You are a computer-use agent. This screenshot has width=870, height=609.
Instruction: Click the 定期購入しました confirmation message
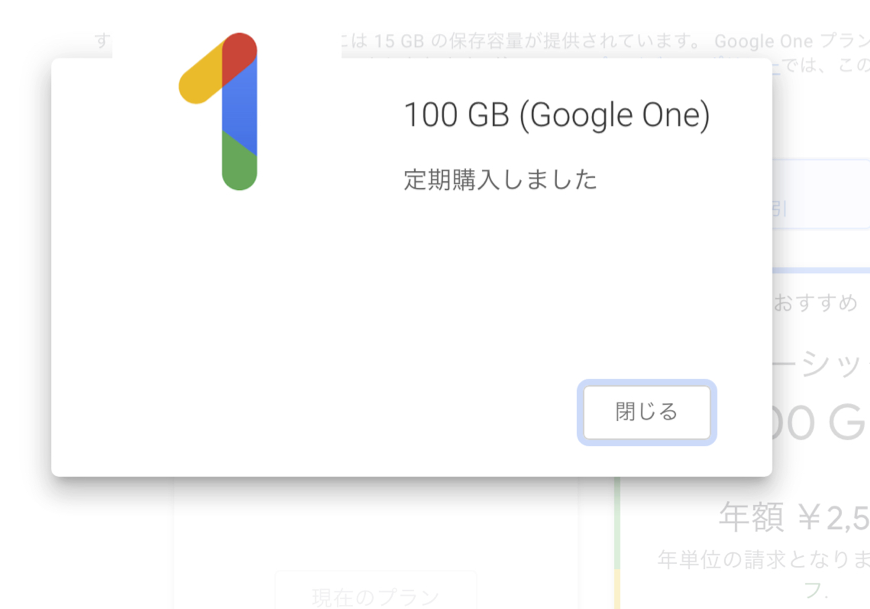[x=500, y=180]
